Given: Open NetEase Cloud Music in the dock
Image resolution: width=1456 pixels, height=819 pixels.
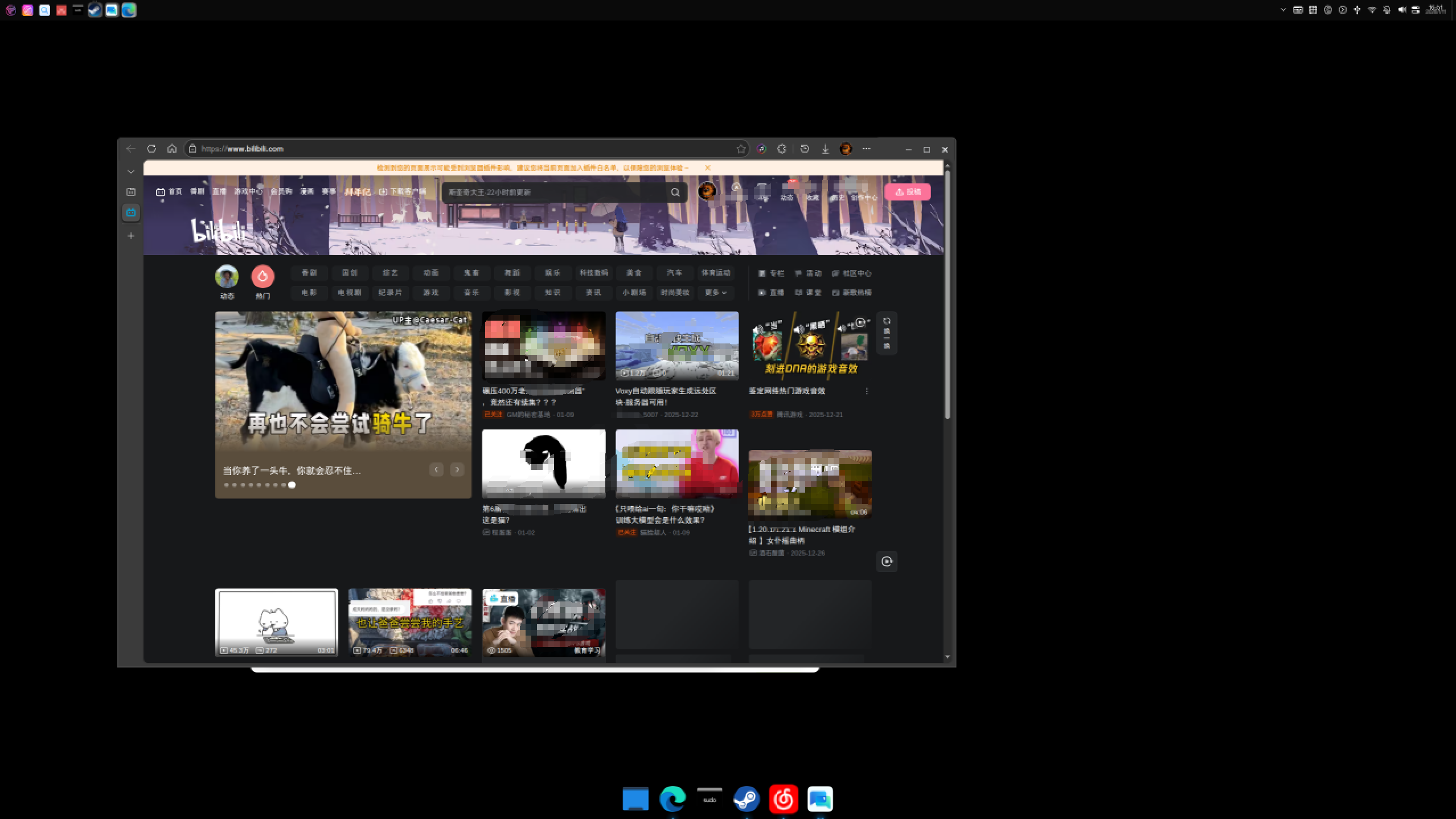Looking at the screenshot, I should [x=784, y=799].
